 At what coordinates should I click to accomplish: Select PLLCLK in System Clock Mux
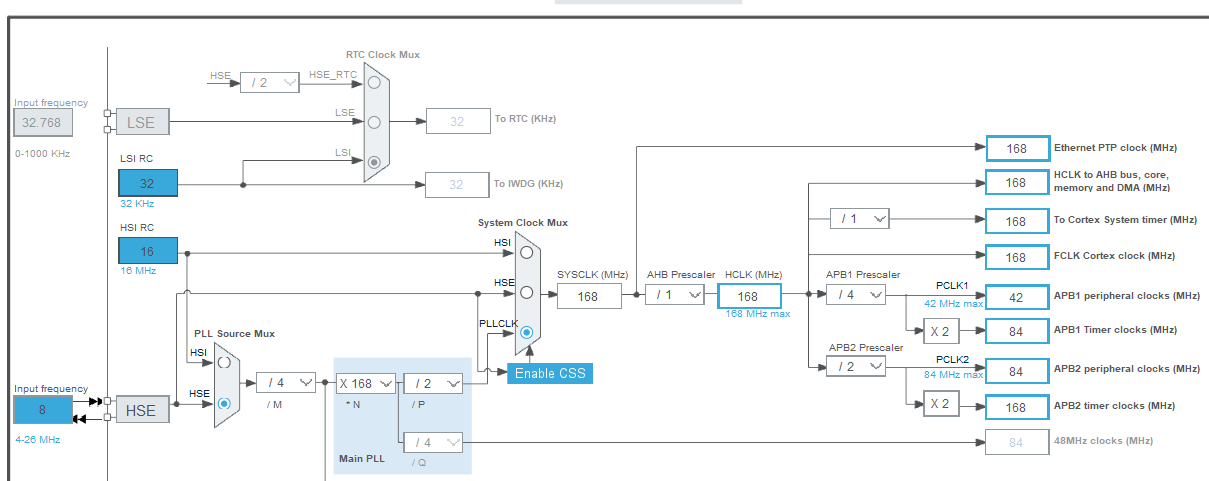[x=526, y=333]
